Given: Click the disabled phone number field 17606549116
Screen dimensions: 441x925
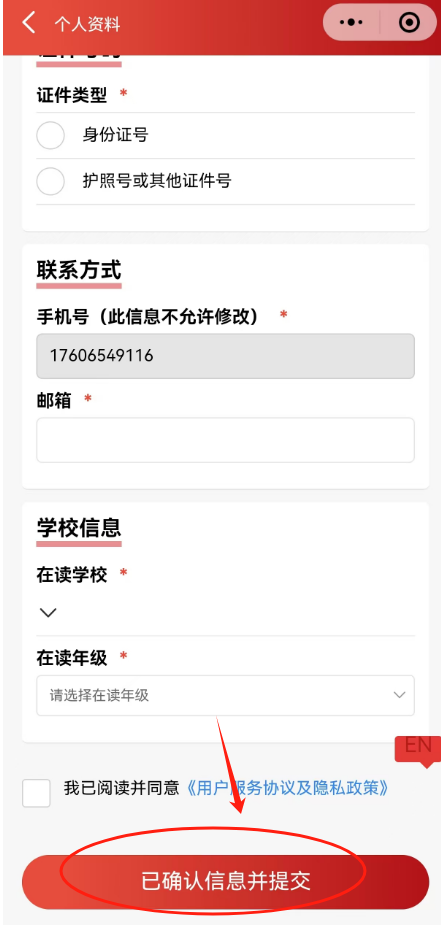Looking at the screenshot, I should [x=225, y=356].
